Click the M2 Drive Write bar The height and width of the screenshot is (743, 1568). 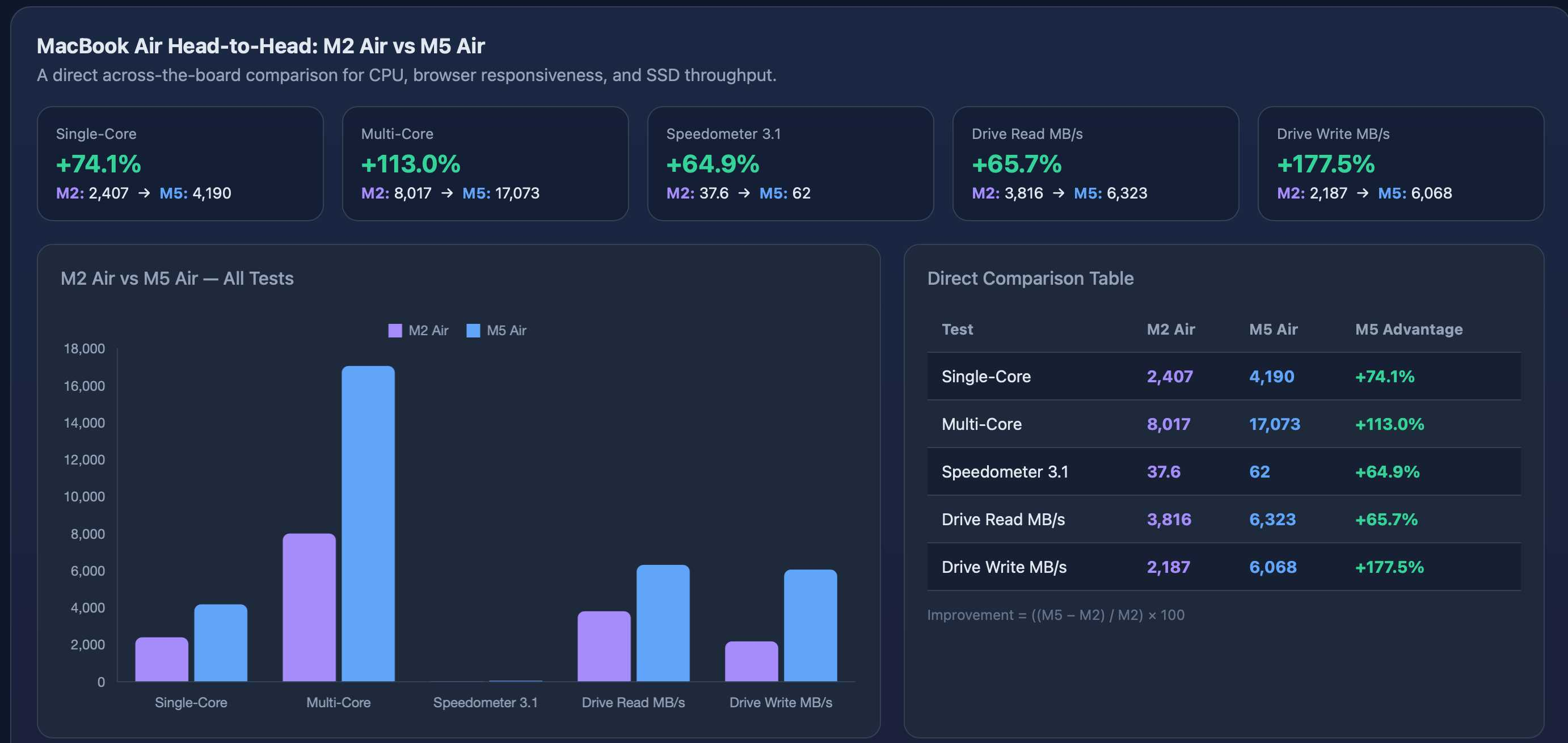pos(751,661)
